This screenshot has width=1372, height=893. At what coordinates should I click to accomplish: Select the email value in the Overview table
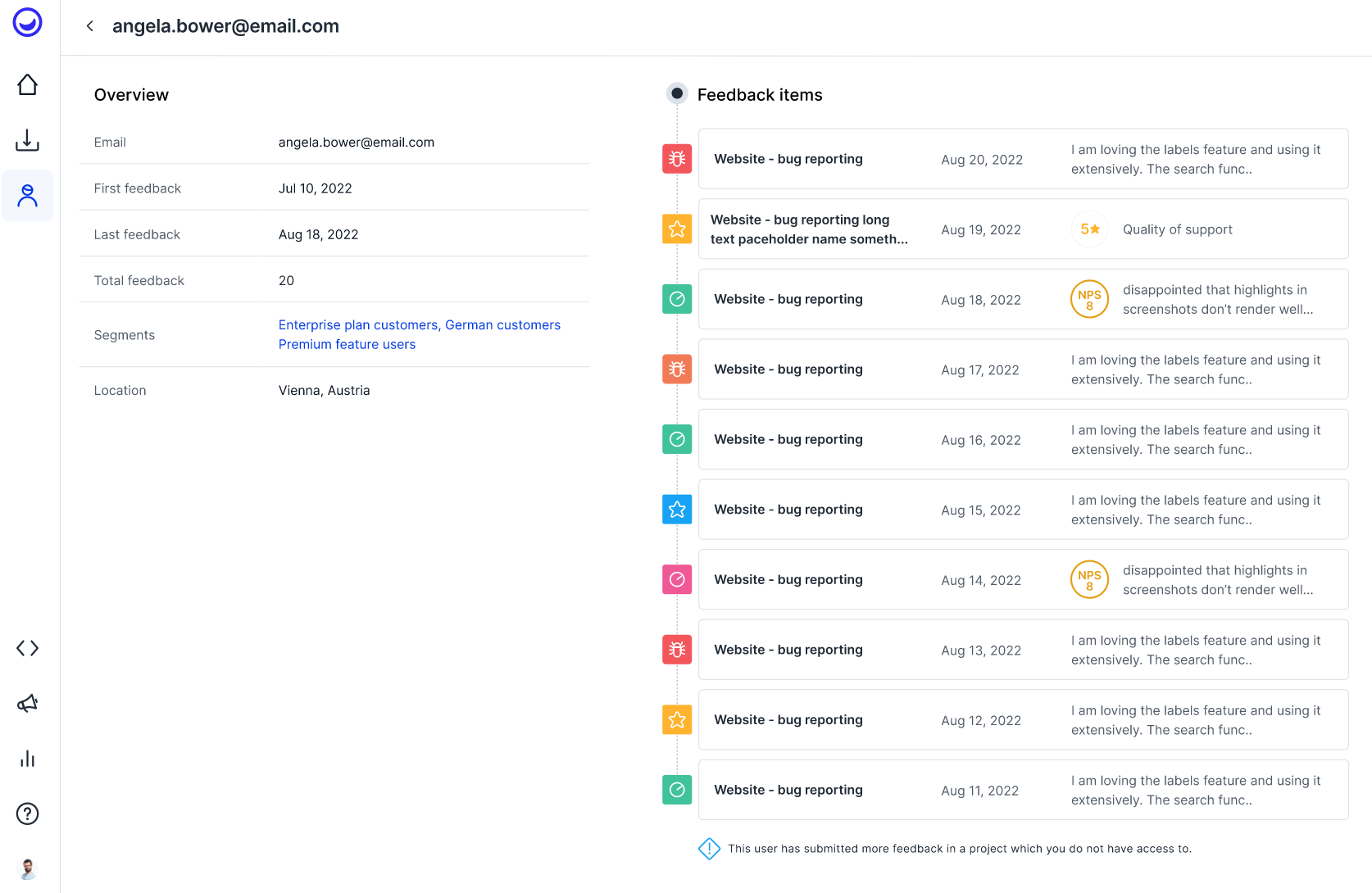tap(357, 143)
